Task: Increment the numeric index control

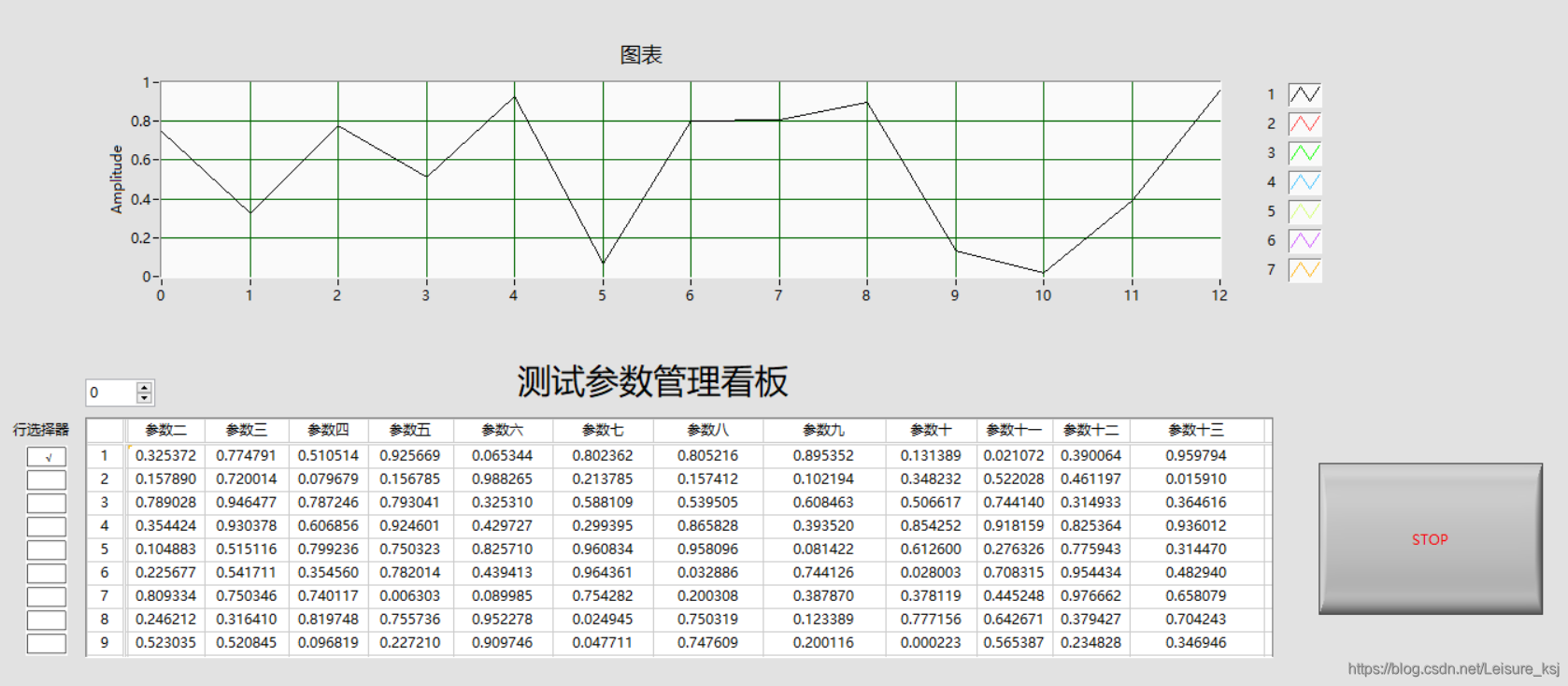Action: [144, 387]
